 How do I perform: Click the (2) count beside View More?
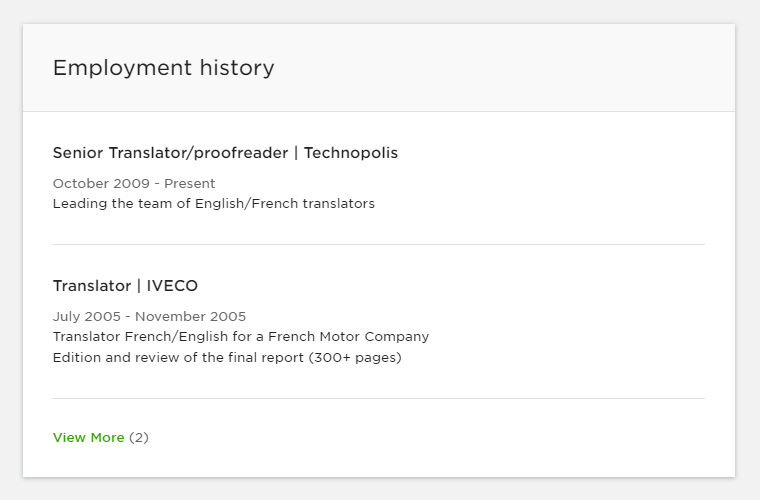click(139, 438)
